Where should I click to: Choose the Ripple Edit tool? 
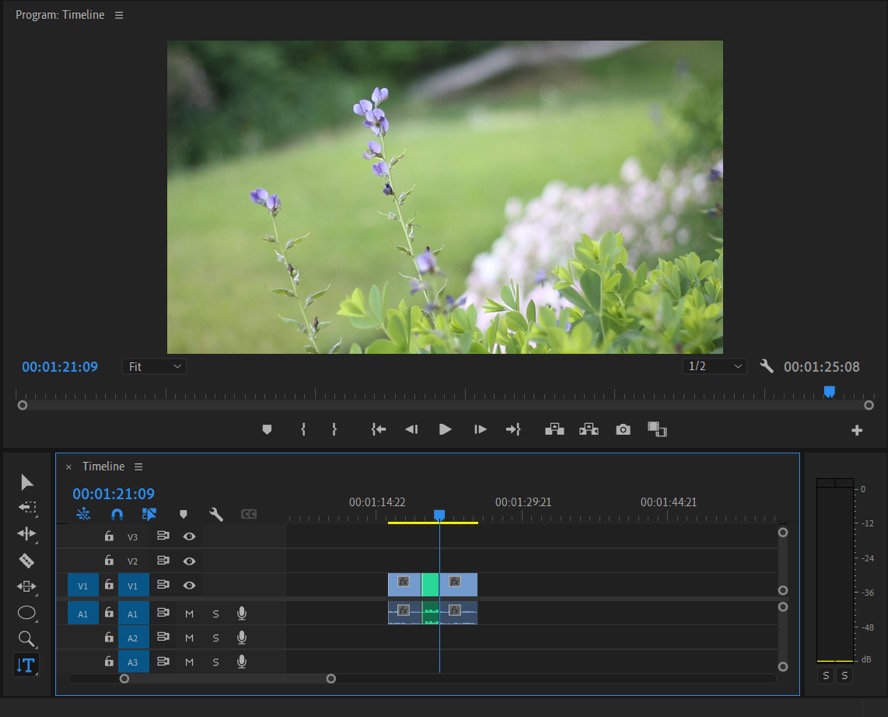click(27, 534)
